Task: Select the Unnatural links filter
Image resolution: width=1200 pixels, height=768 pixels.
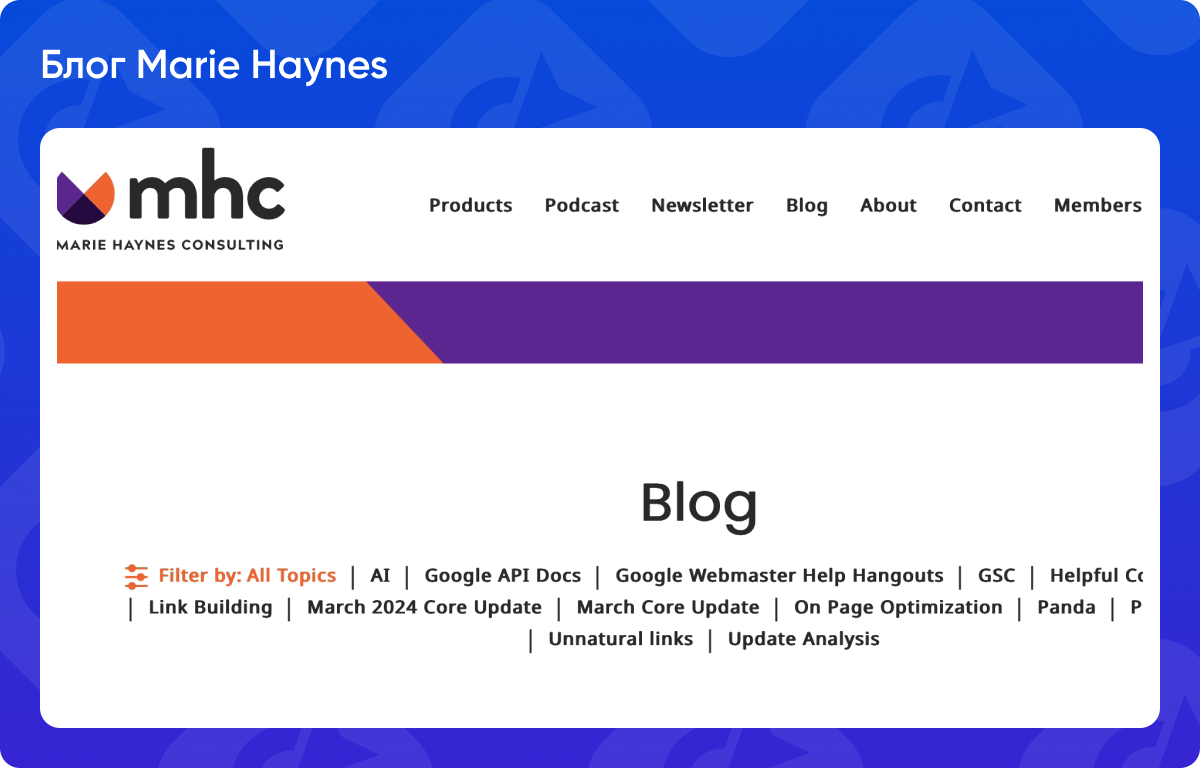Action: pyautogui.click(x=621, y=639)
